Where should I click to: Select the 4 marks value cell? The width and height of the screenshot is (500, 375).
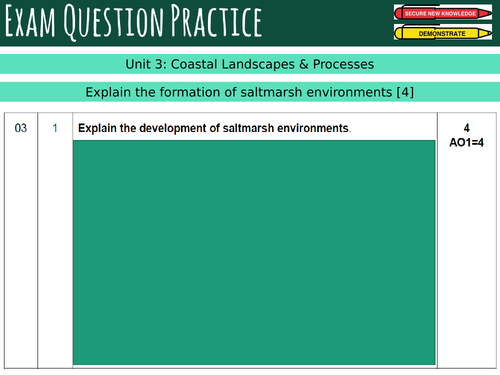[x=467, y=128]
